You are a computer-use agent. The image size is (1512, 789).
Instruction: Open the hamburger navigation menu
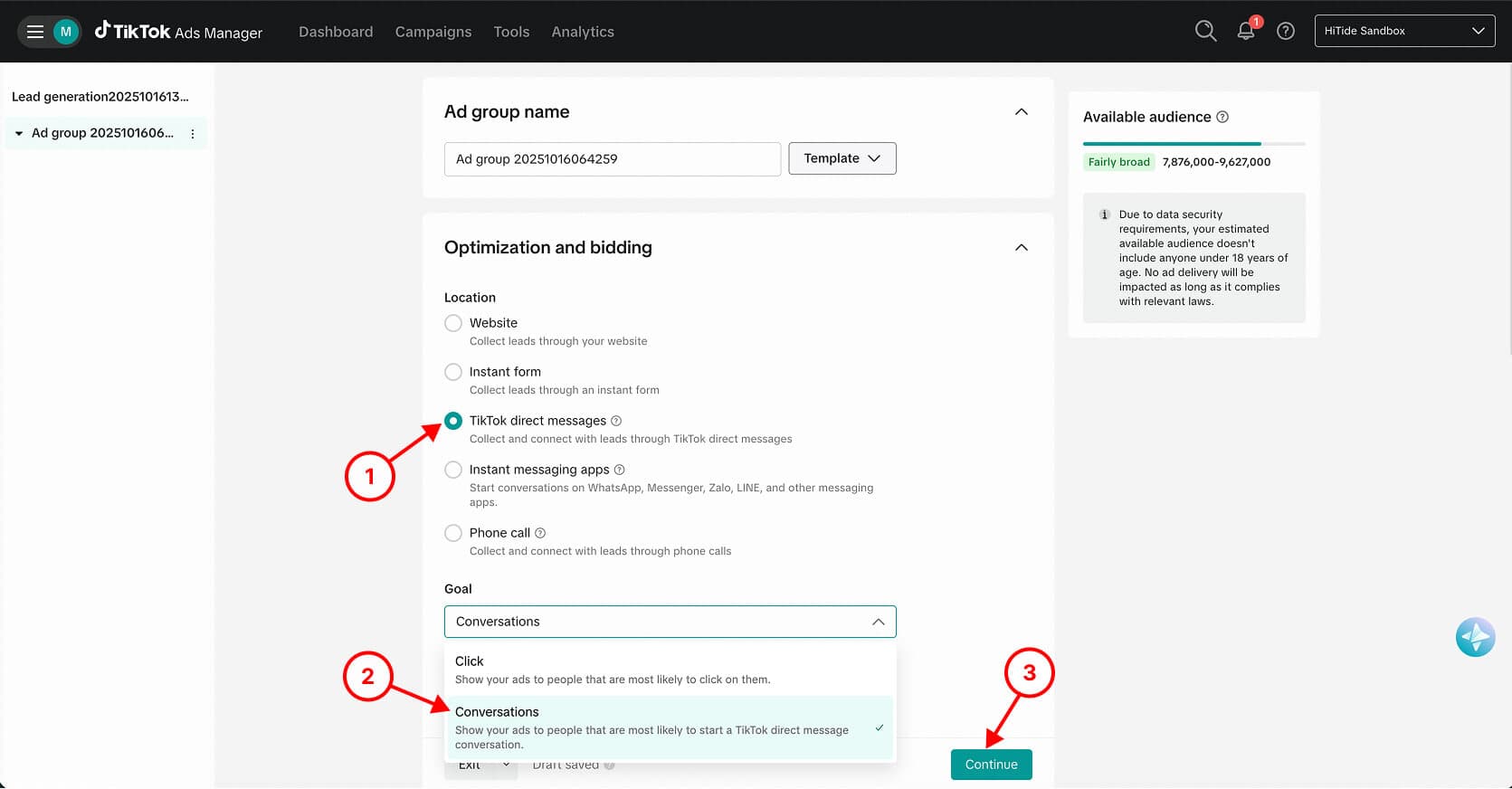(x=35, y=32)
